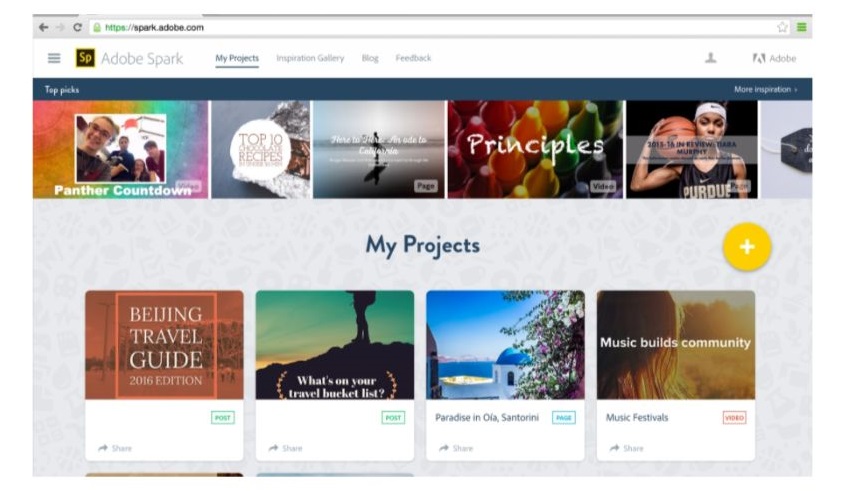This screenshot has height=491, width=849.
Task: Open the Panther Countdown top pick
Action: [121, 149]
